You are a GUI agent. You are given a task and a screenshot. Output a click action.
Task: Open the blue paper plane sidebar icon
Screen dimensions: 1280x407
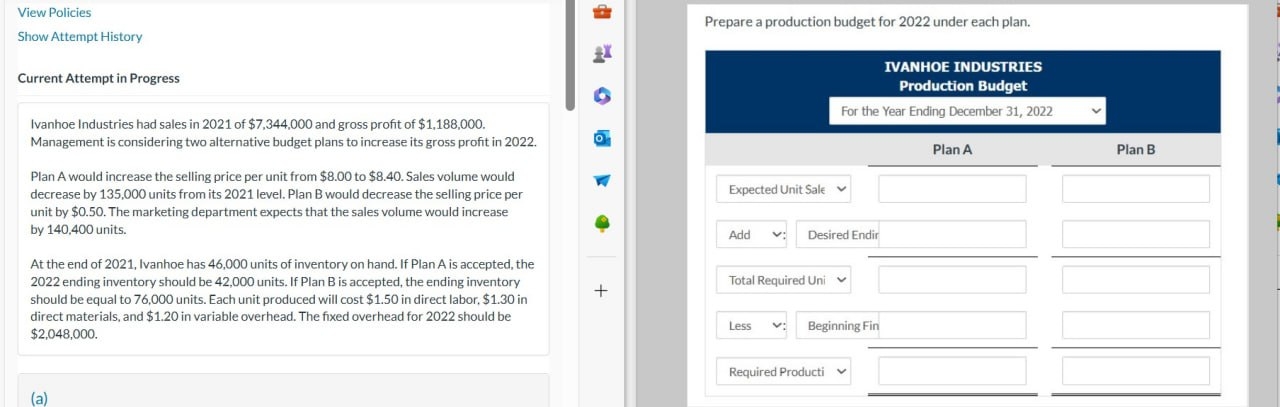(x=601, y=180)
